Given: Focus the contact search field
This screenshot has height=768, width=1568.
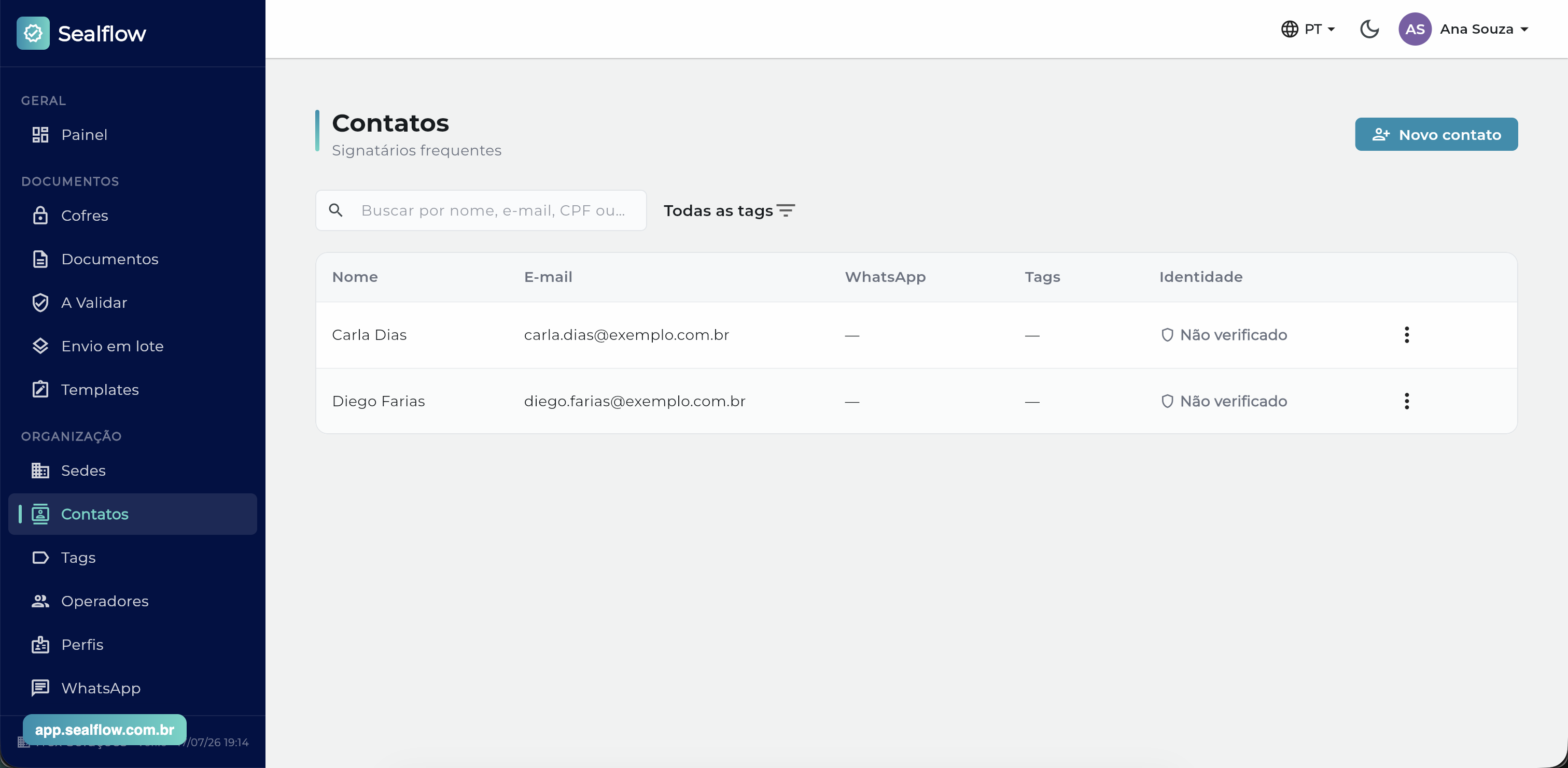Looking at the screenshot, I should coord(481,210).
